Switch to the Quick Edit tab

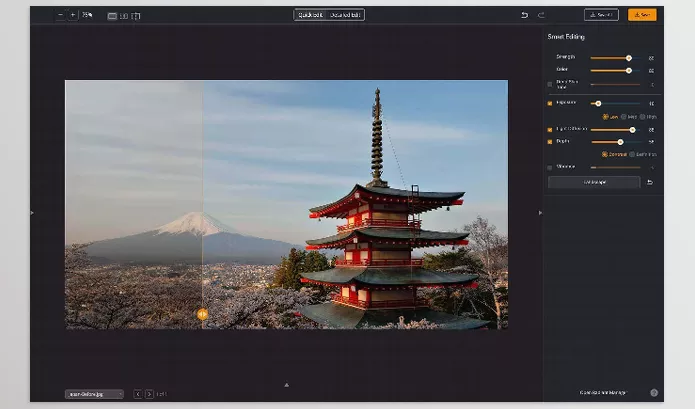(310, 15)
